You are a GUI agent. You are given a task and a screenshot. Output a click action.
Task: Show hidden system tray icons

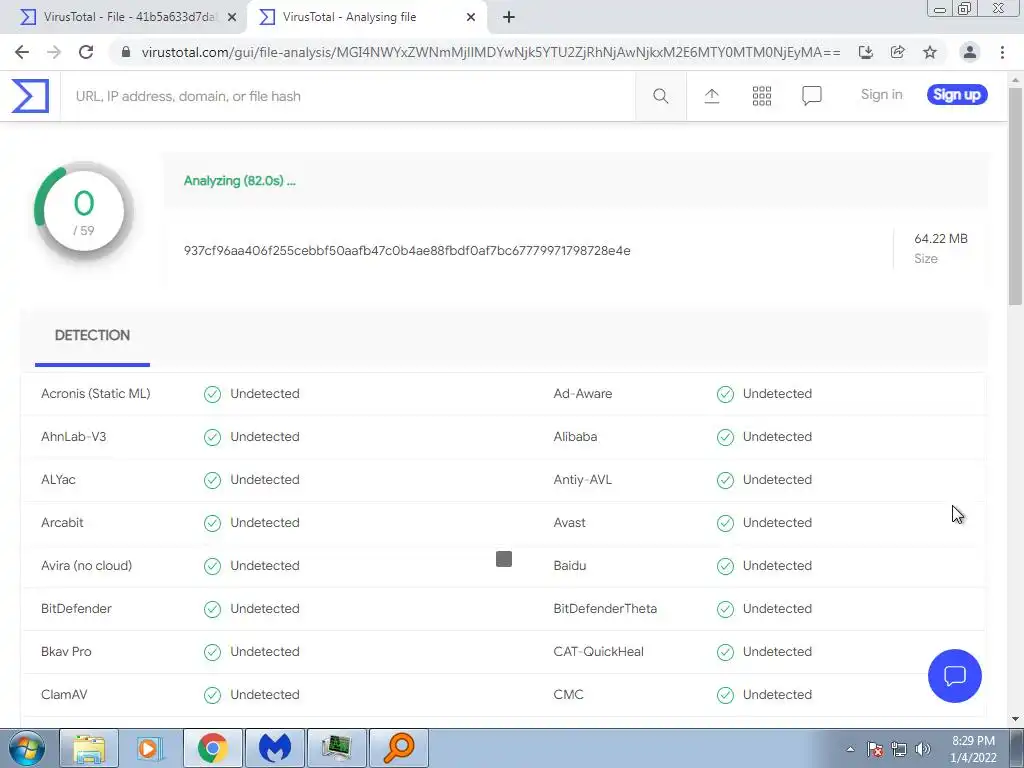click(850, 749)
